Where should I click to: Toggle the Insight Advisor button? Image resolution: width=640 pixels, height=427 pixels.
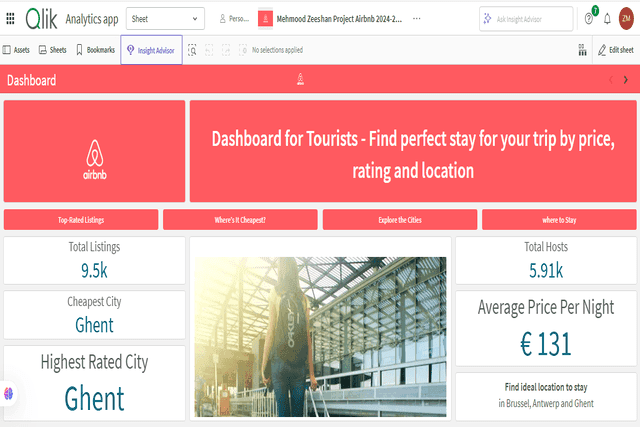(151, 50)
